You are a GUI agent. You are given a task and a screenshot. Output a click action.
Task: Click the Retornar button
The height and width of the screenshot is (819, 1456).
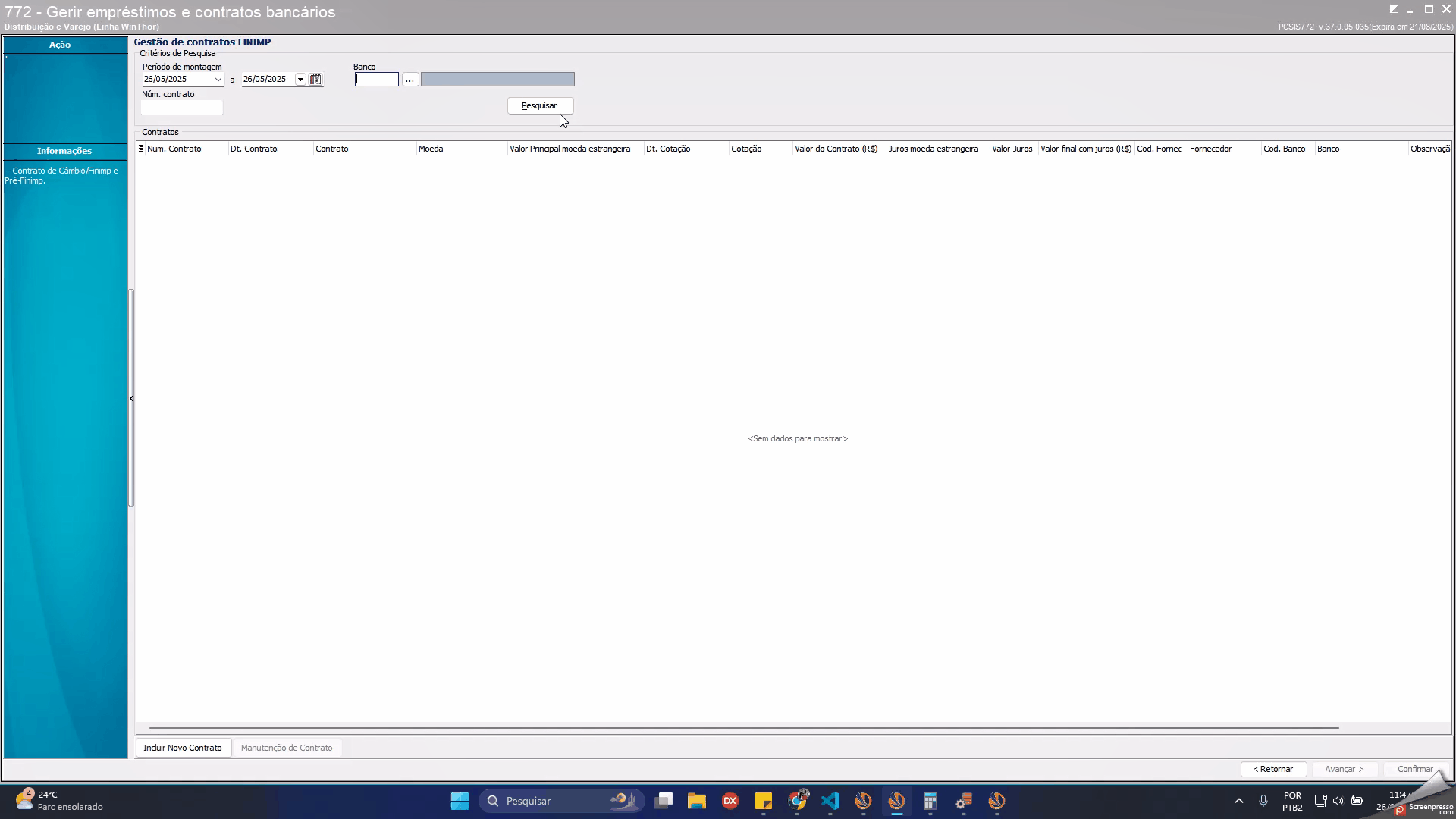tap(1272, 769)
